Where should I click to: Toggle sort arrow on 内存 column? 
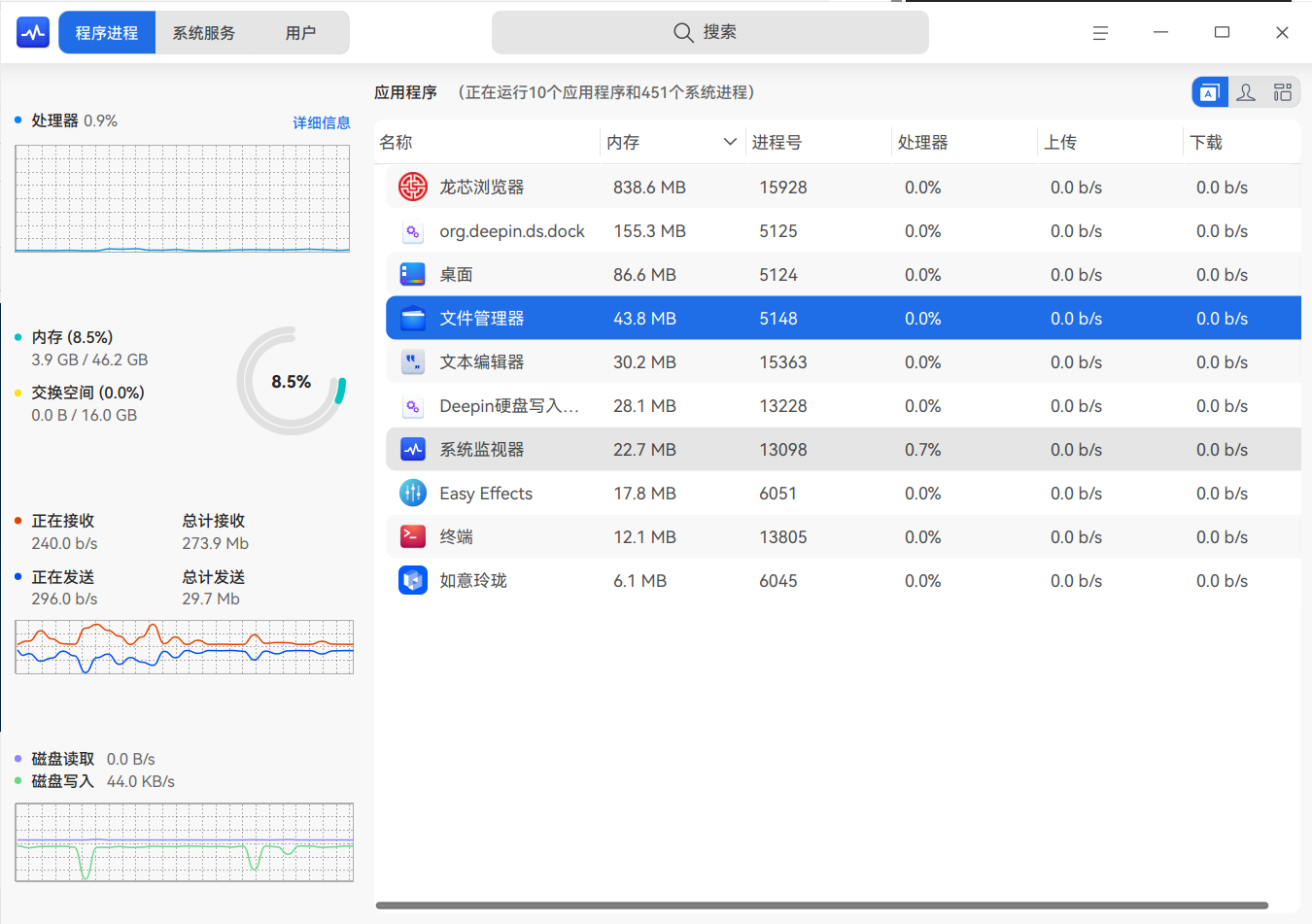pyautogui.click(x=730, y=142)
